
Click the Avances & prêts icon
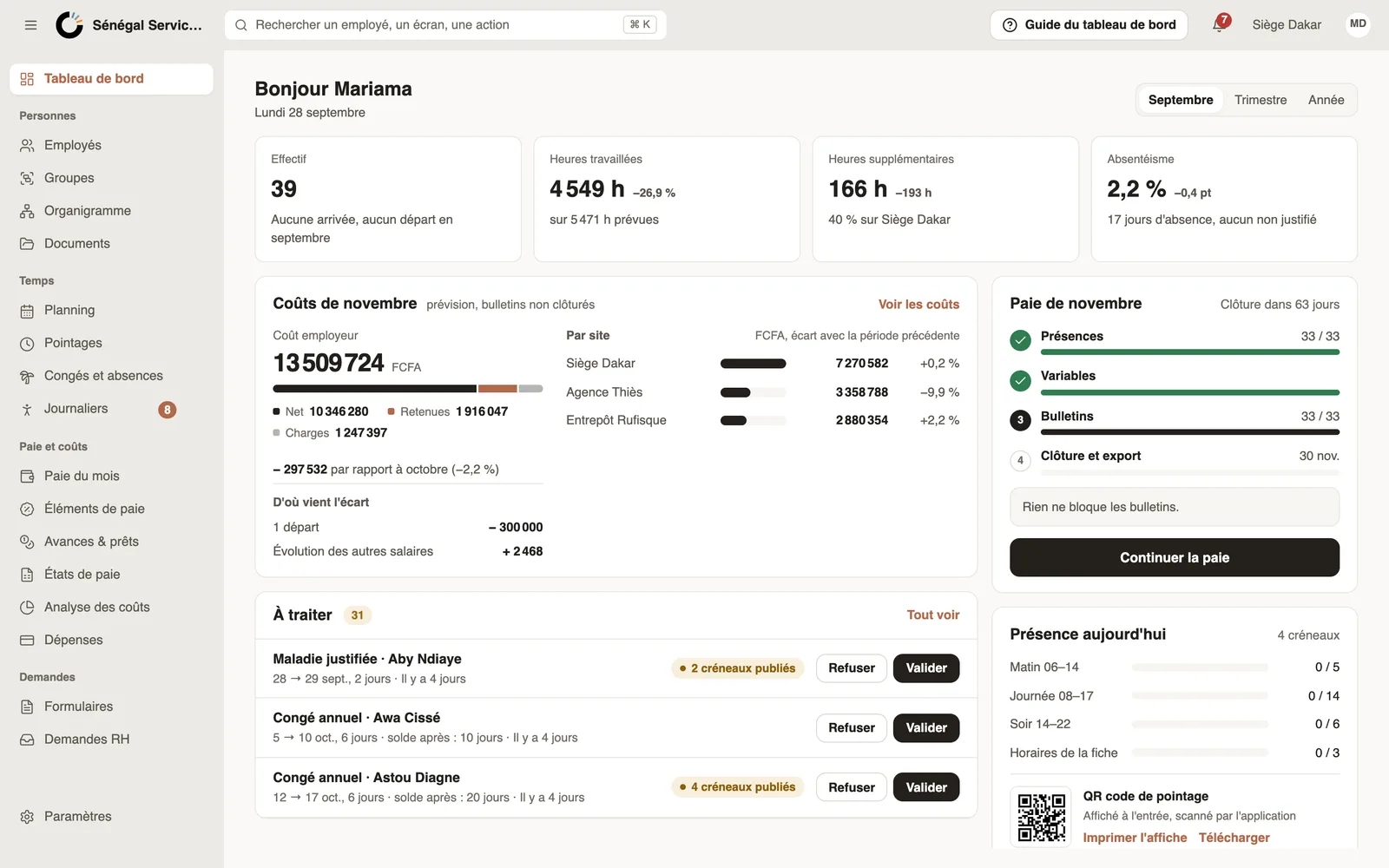click(27, 542)
